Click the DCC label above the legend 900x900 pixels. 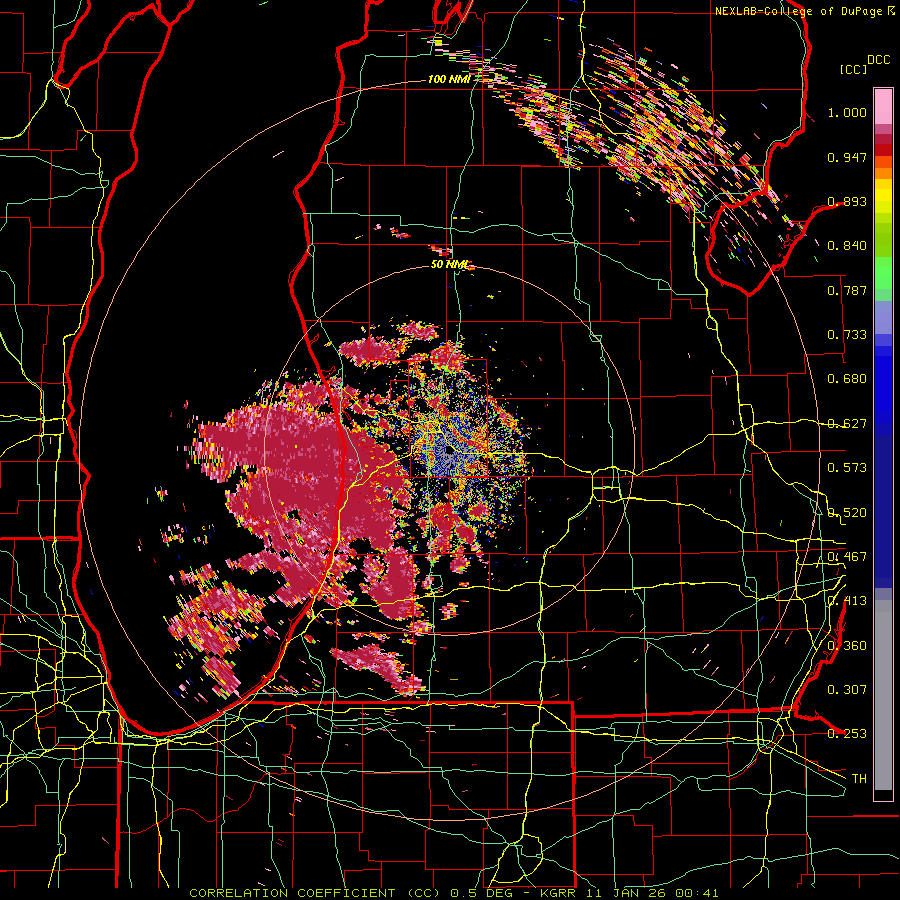[x=878, y=60]
